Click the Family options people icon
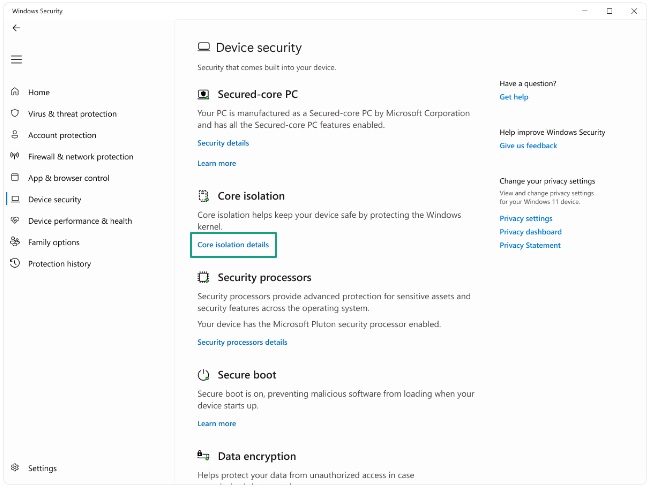 click(x=15, y=242)
